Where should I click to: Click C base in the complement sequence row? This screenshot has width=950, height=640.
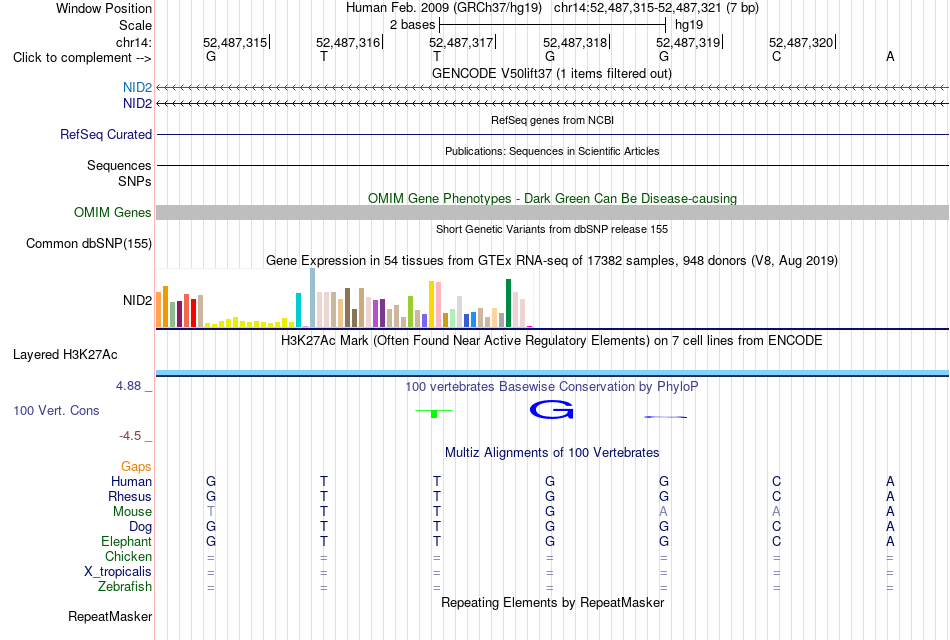tap(776, 57)
